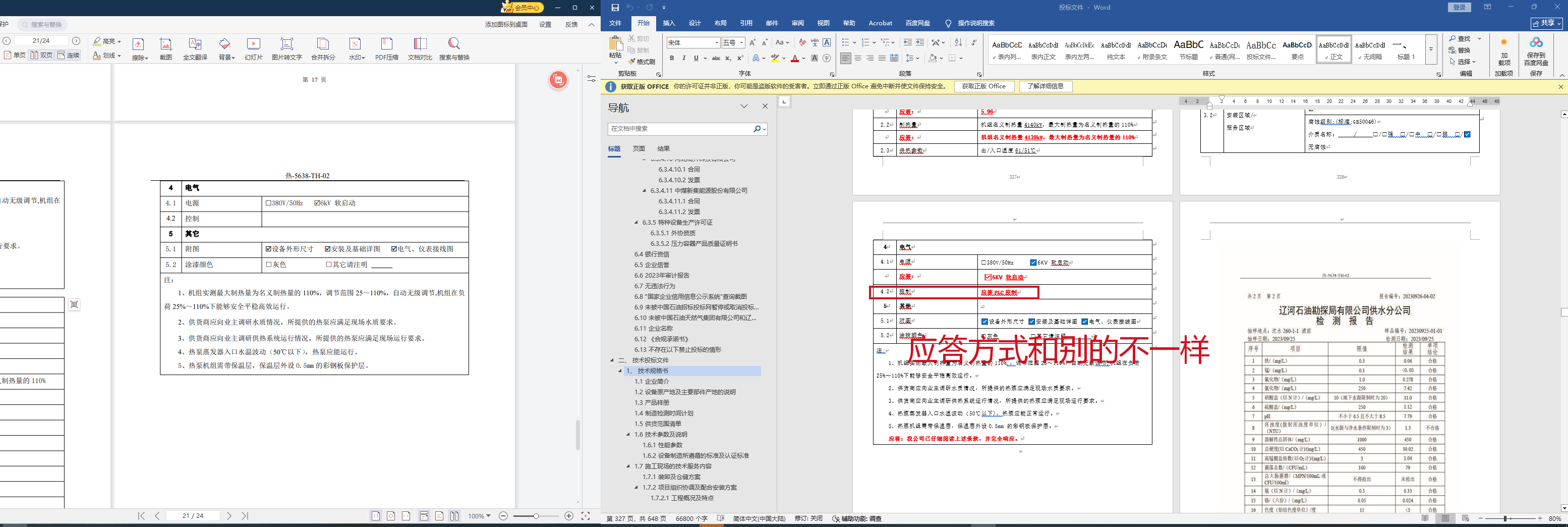Open the 100% zoom level dropdown in PDF viewer
This screenshot has height=527, width=1568.
coord(479,516)
